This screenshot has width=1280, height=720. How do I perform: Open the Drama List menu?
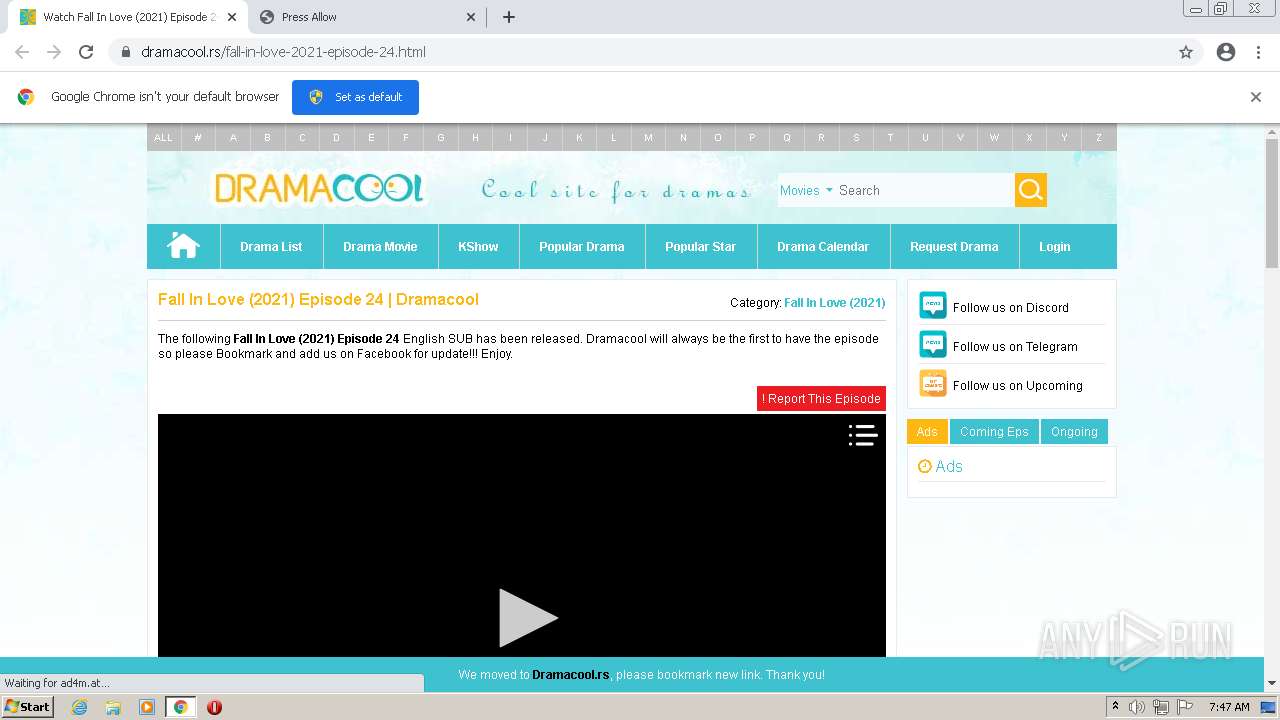tap(271, 246)
